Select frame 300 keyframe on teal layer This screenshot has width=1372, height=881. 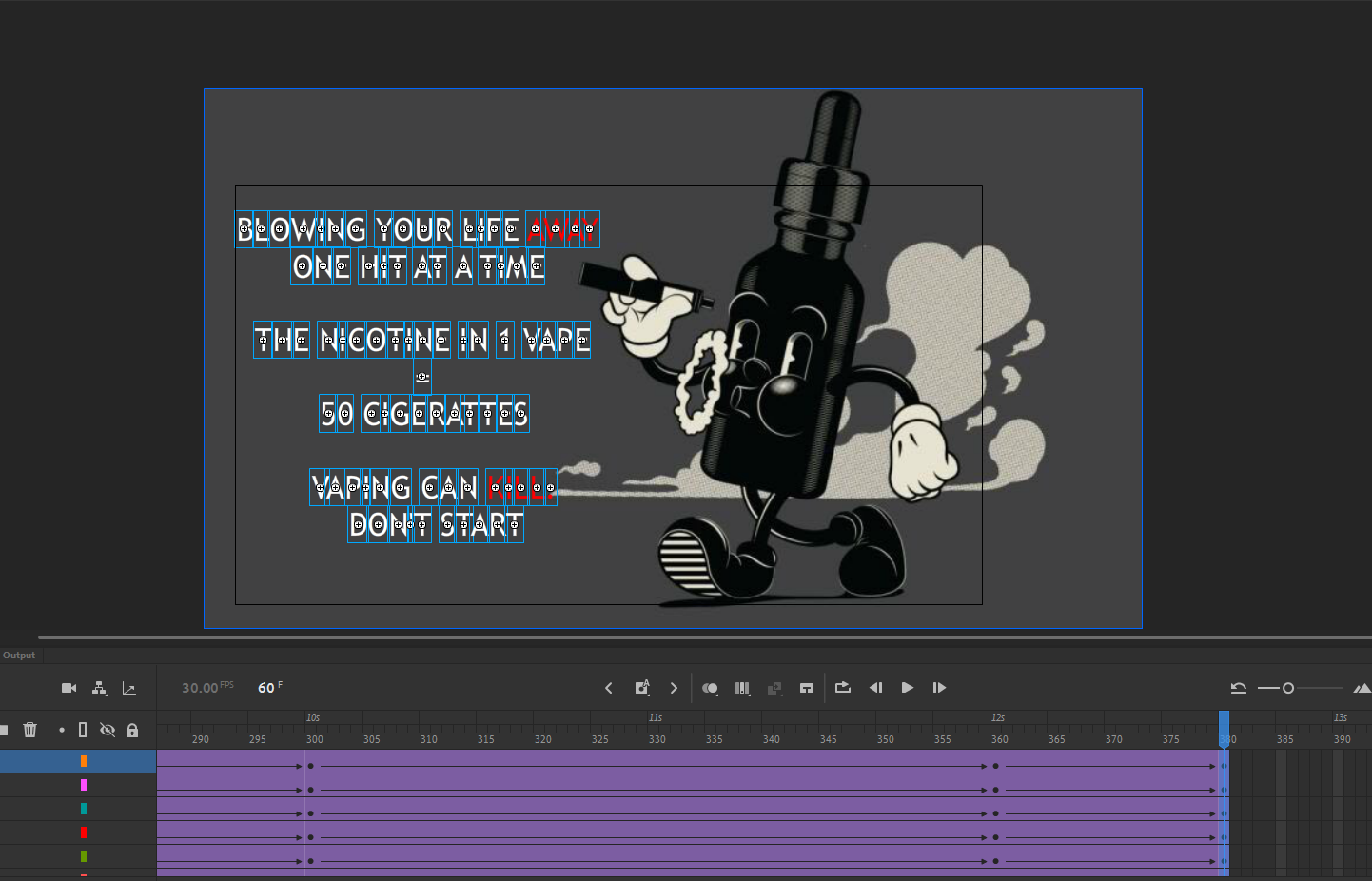(310, 813)
